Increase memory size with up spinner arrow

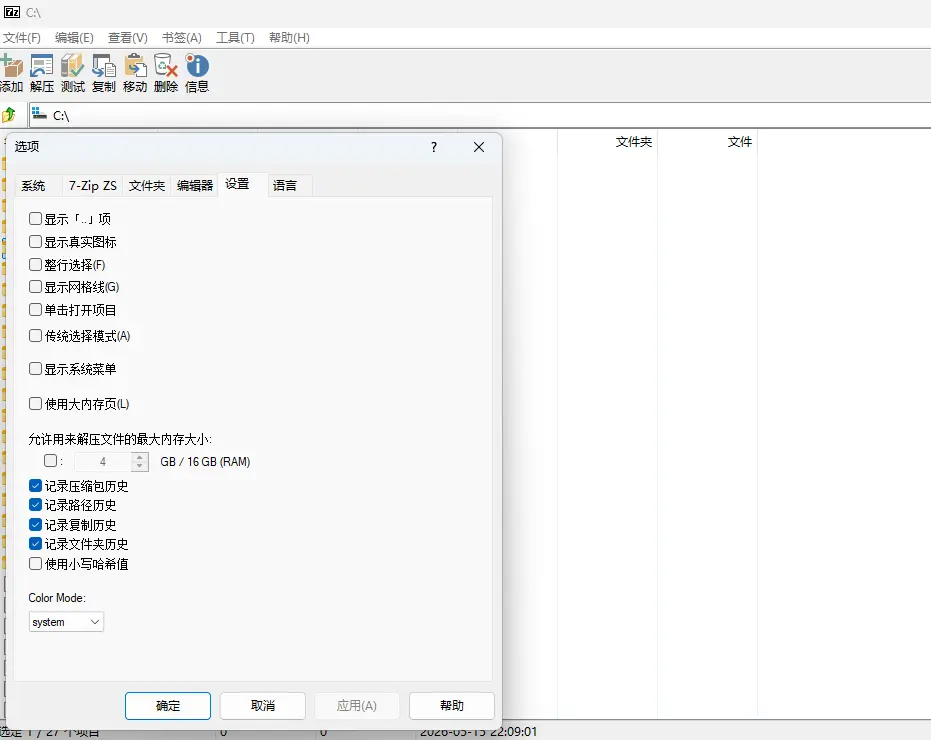click(140, 457)
